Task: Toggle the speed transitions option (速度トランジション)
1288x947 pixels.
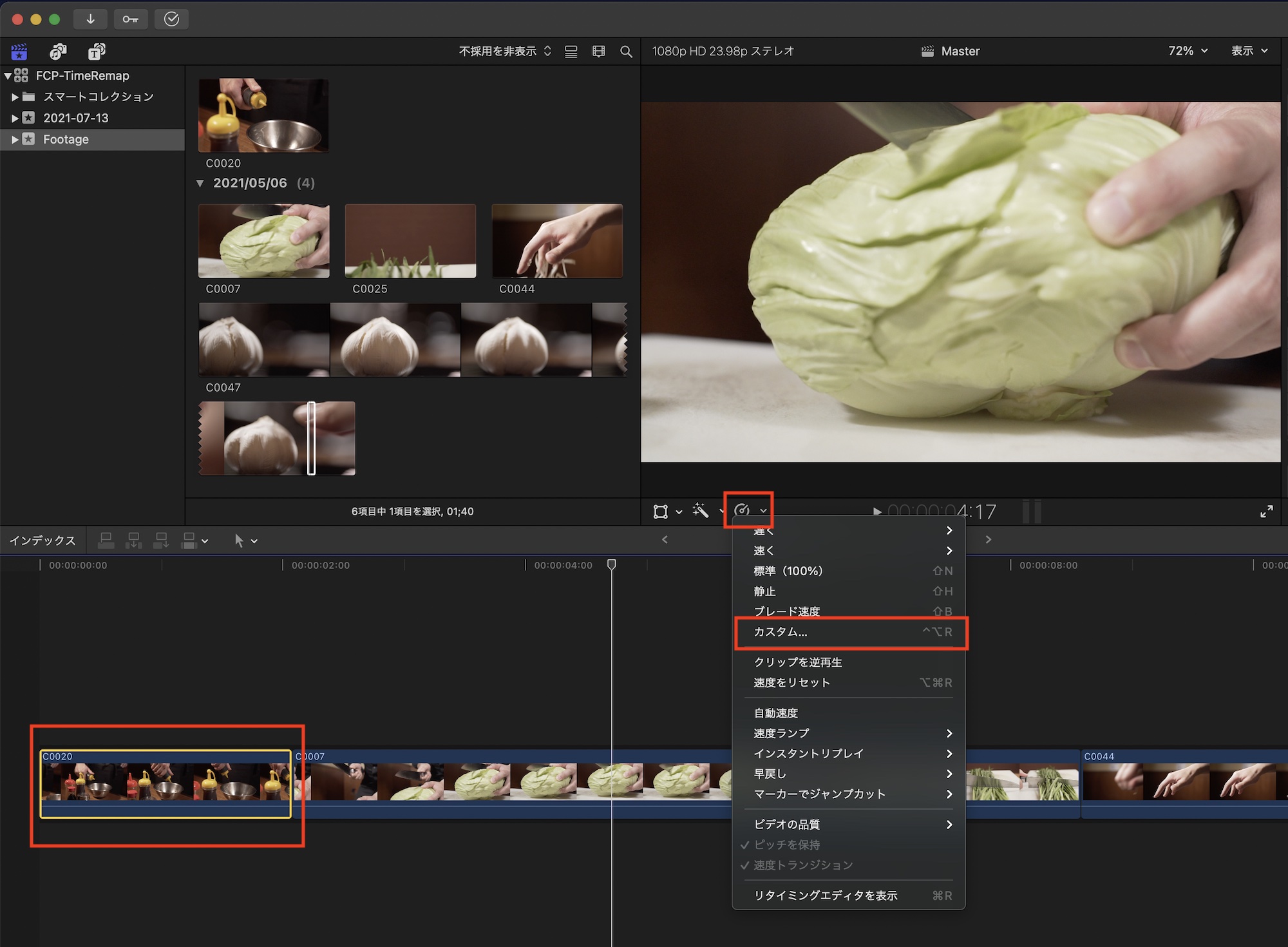Action: point(802,865)
